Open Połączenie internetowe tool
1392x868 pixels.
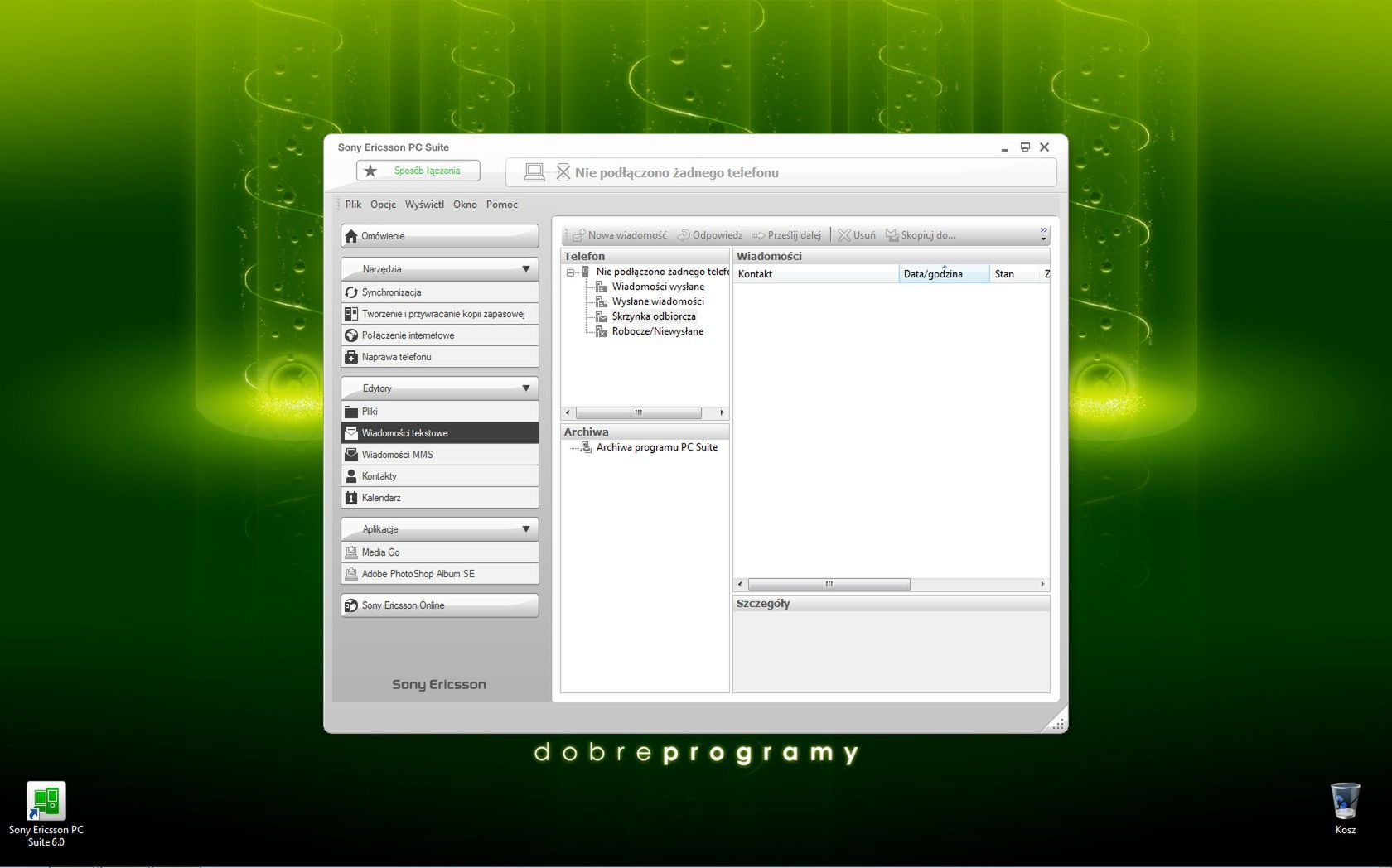pyautogui.click(x=439, y=335)
